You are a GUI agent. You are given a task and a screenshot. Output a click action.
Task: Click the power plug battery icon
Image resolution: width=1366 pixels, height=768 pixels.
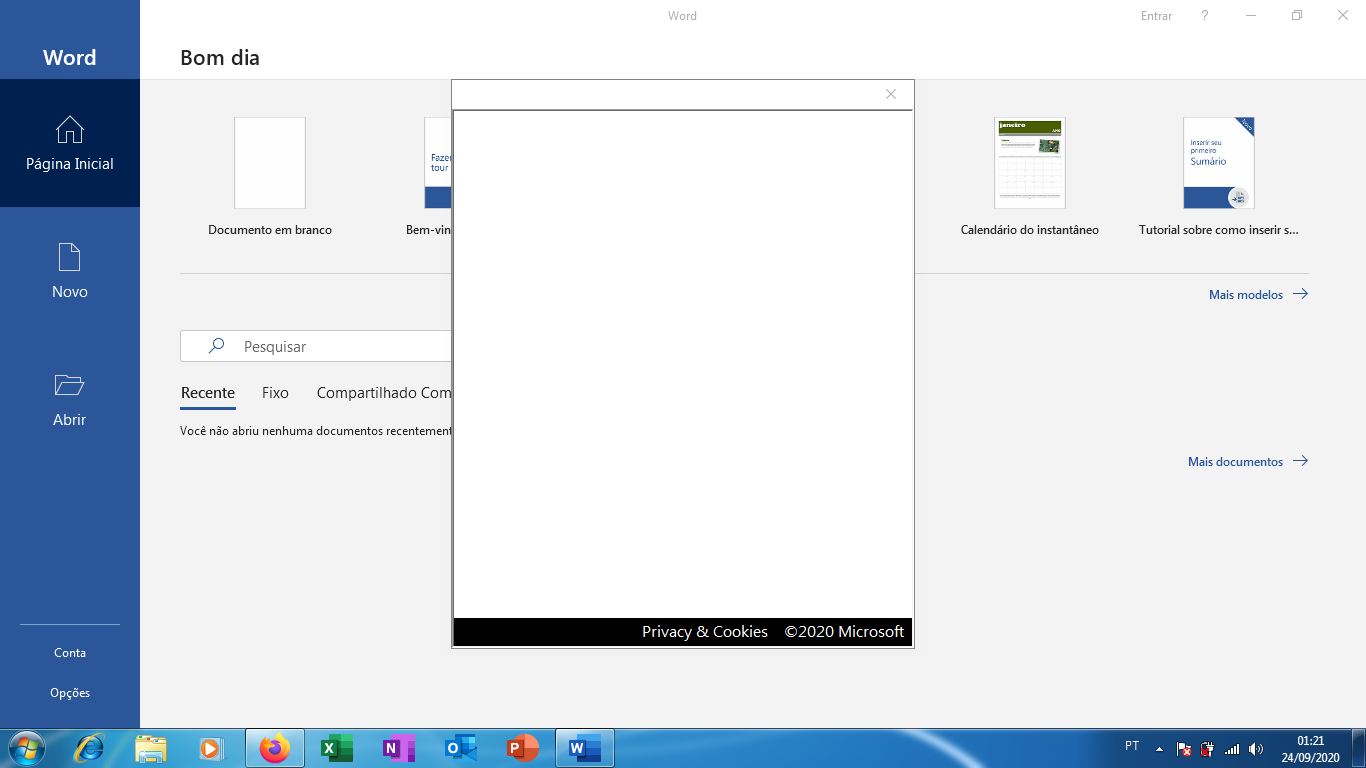click(1208, 749)
